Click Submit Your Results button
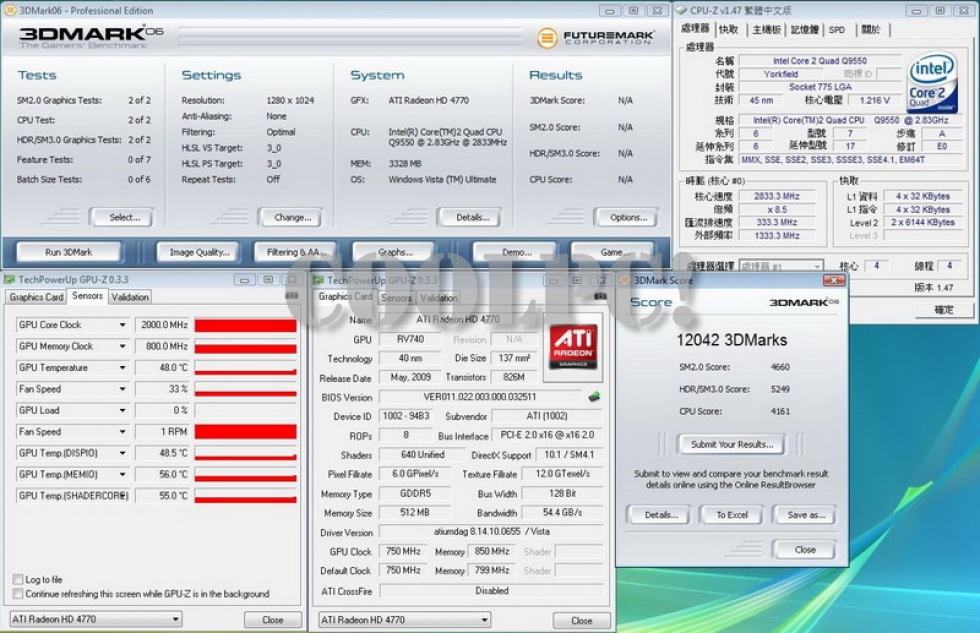Screen dimensions: 980x633 pos(730,444)
